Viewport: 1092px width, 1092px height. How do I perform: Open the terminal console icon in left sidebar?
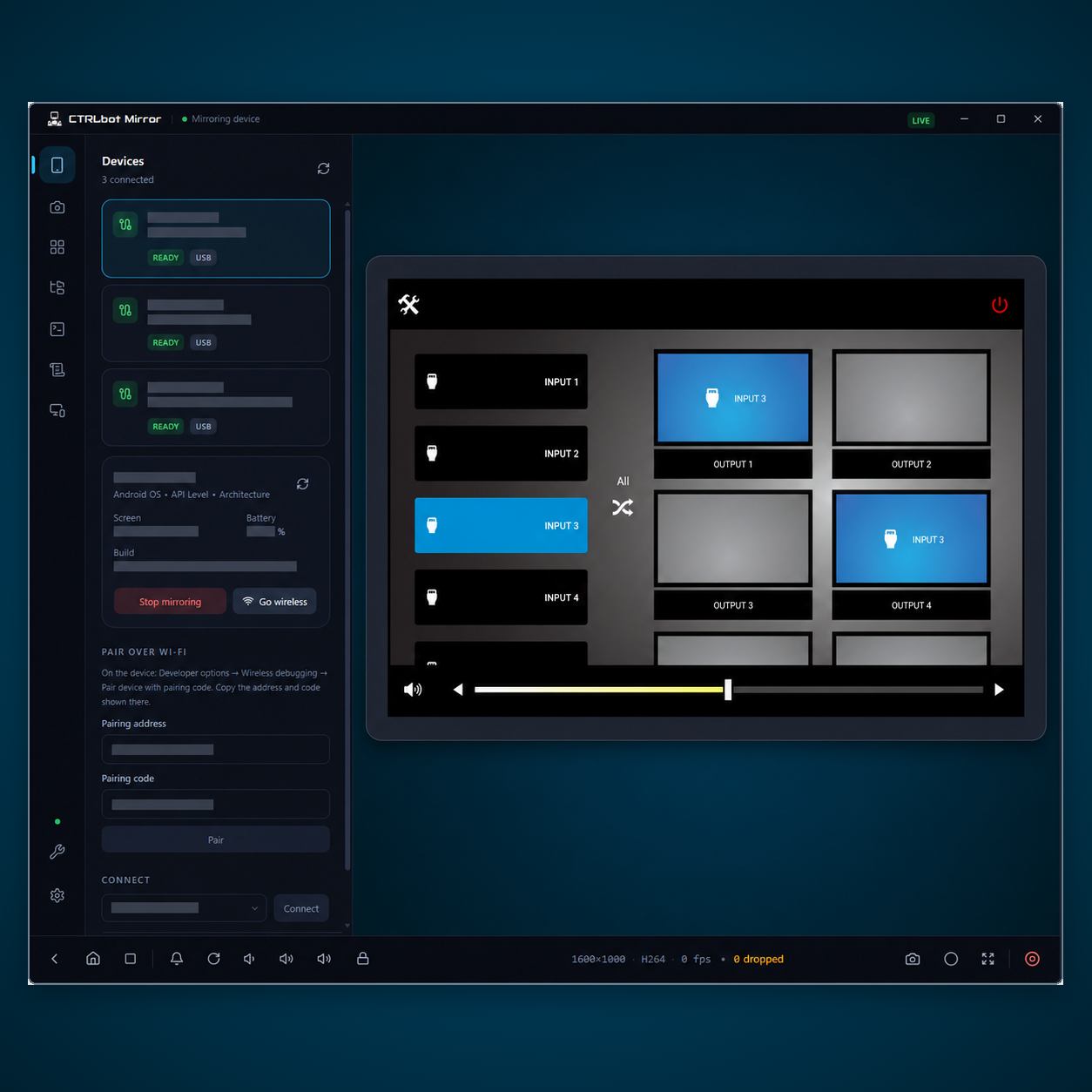(57, 329)
